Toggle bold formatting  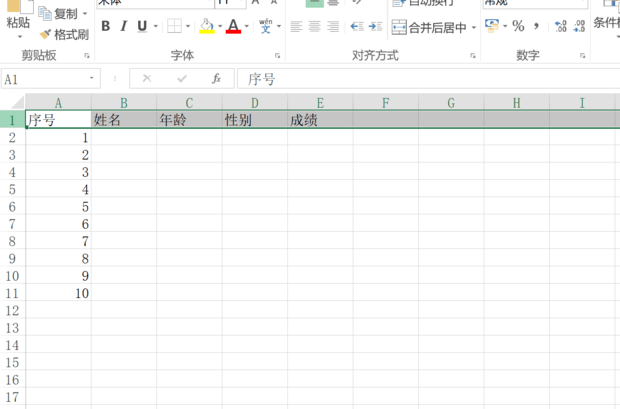point(106,26)
